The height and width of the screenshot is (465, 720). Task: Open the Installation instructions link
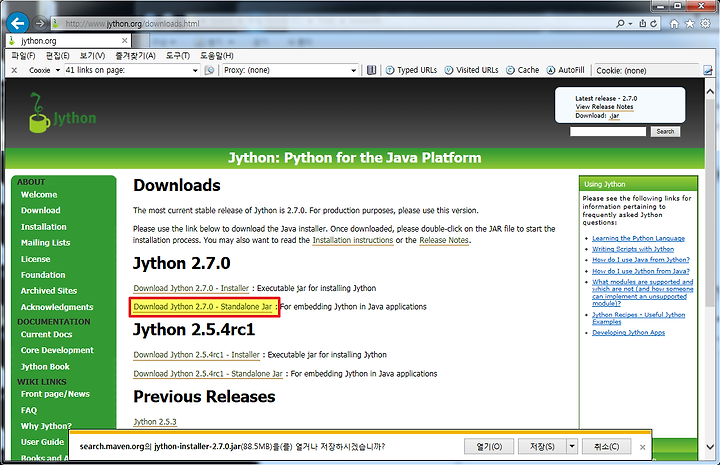tap(353, 240)
